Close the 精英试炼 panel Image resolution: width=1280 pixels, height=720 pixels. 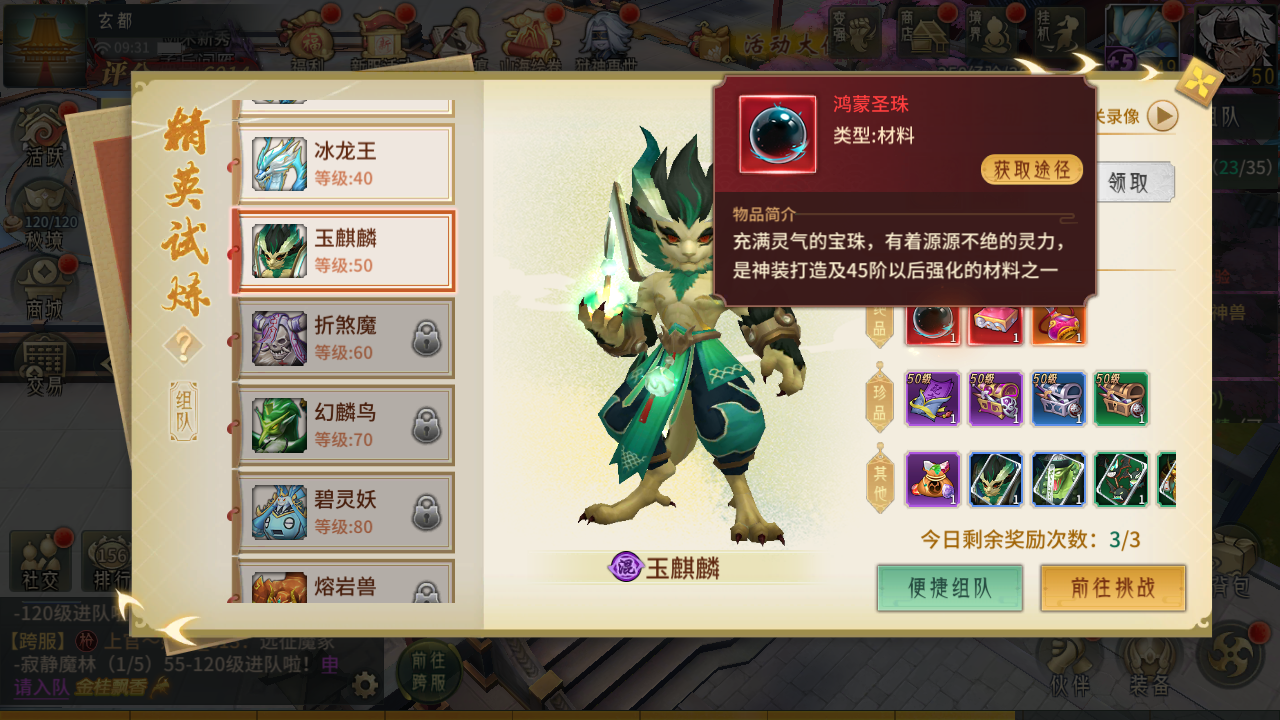coord(1198,83)
